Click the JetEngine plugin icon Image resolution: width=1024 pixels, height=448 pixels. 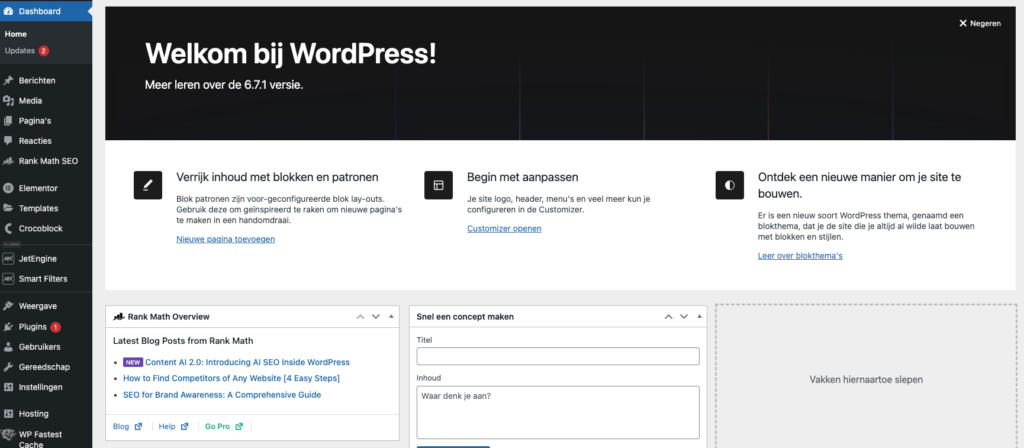click(8, 259)
